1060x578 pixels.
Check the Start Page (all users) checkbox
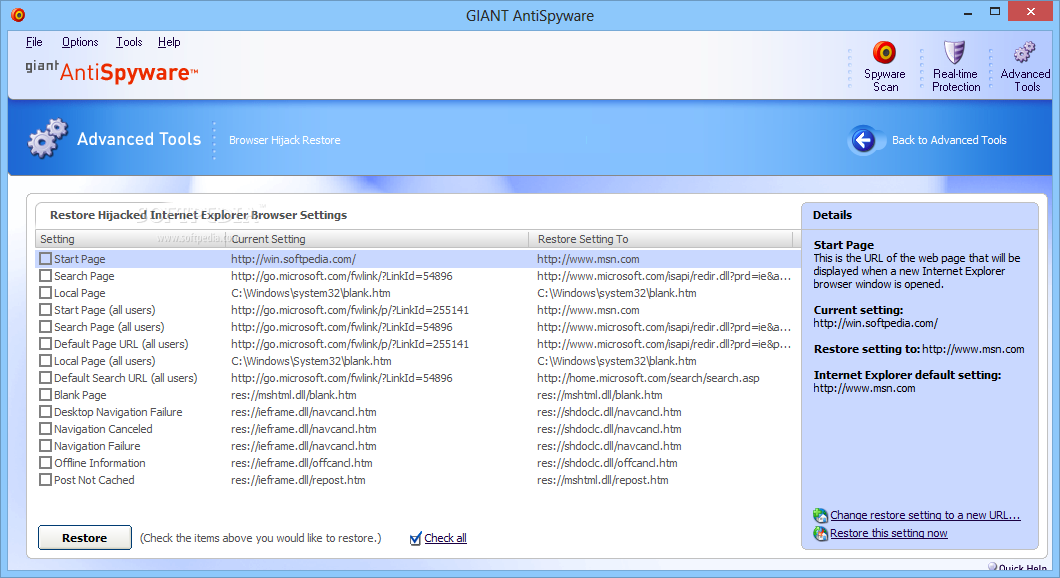click(45, 310)
